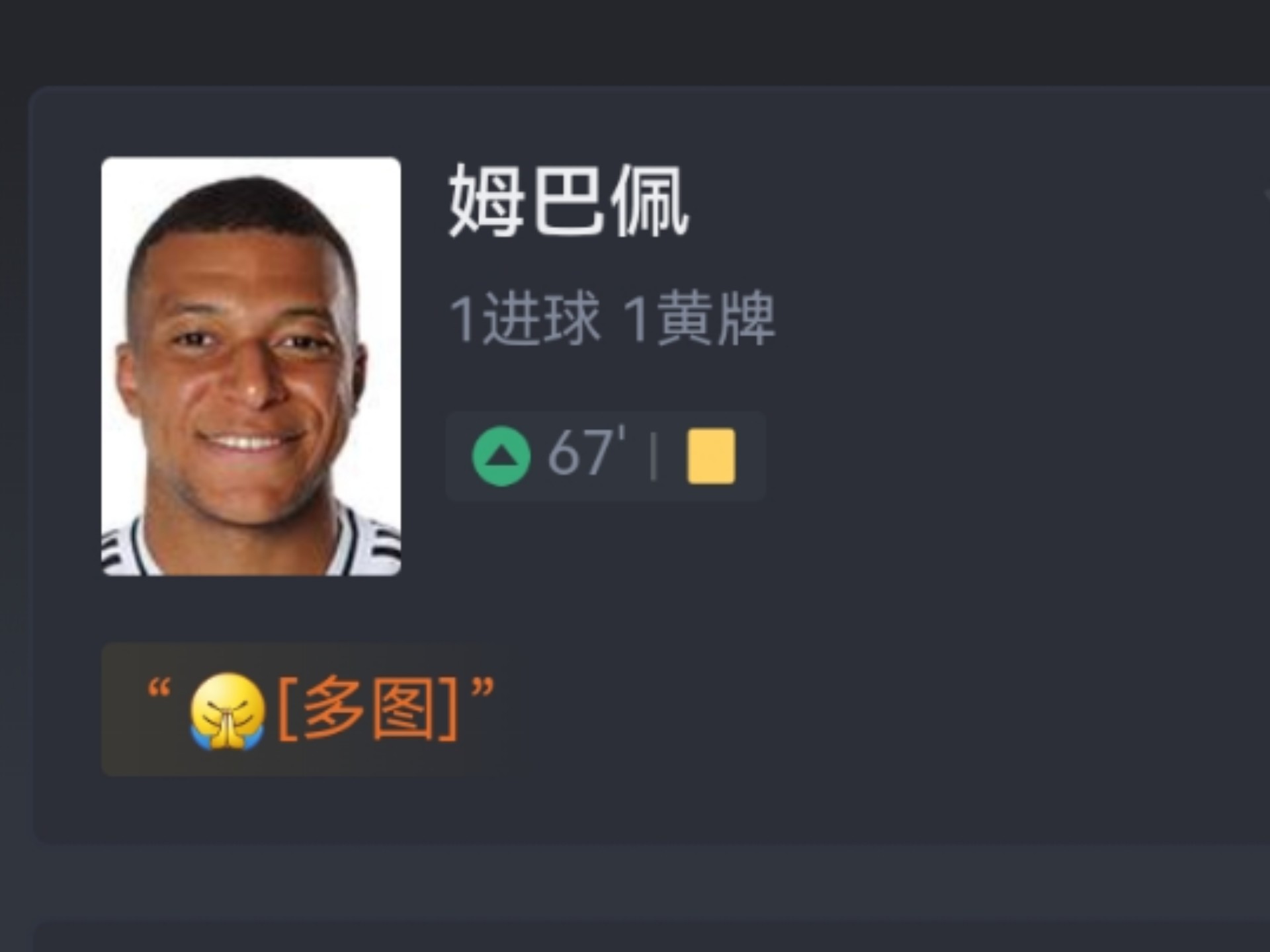Select the 67' minute label

tap(587, 453)
